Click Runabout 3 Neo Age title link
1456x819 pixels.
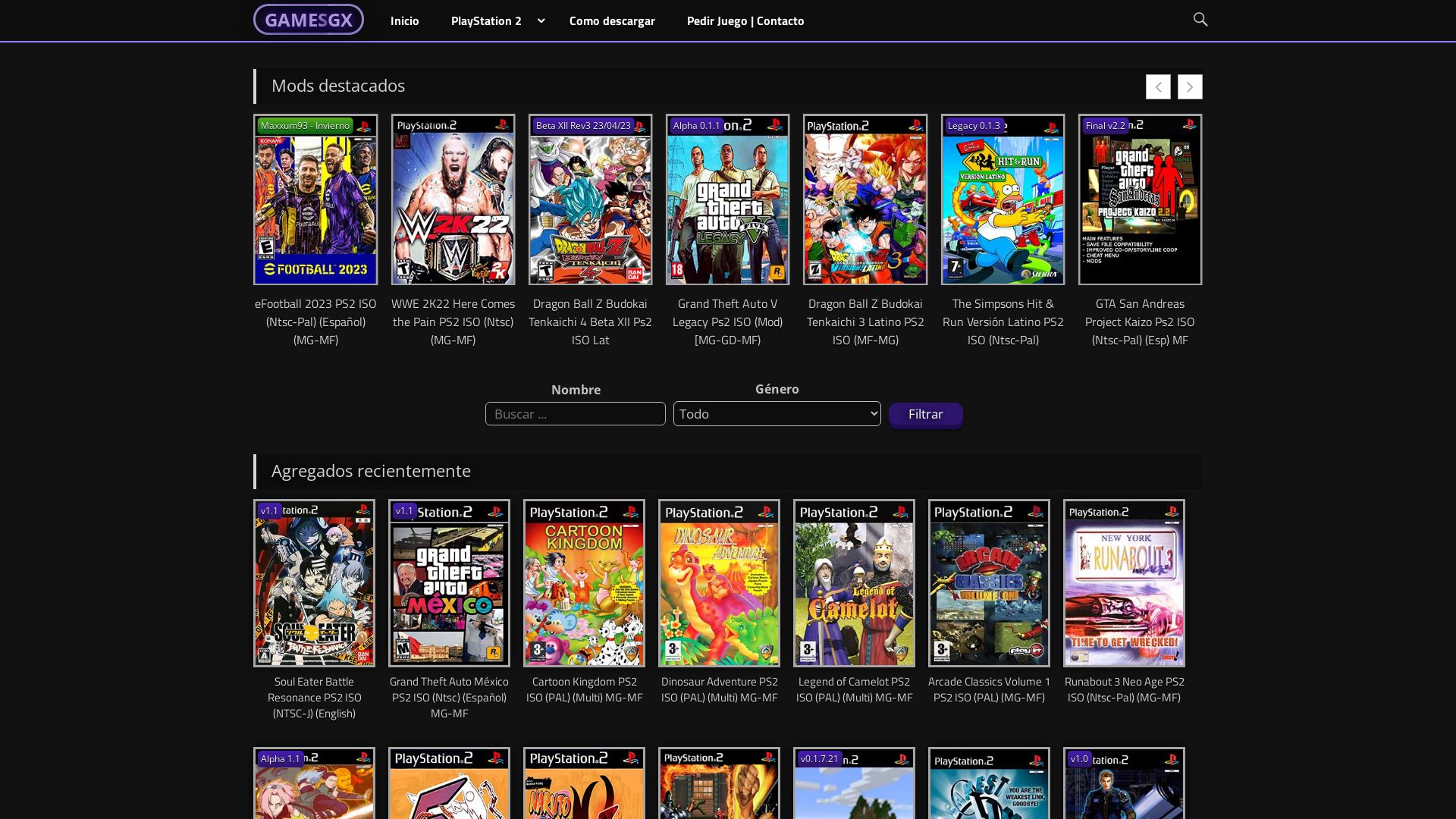click(1124, 689)
